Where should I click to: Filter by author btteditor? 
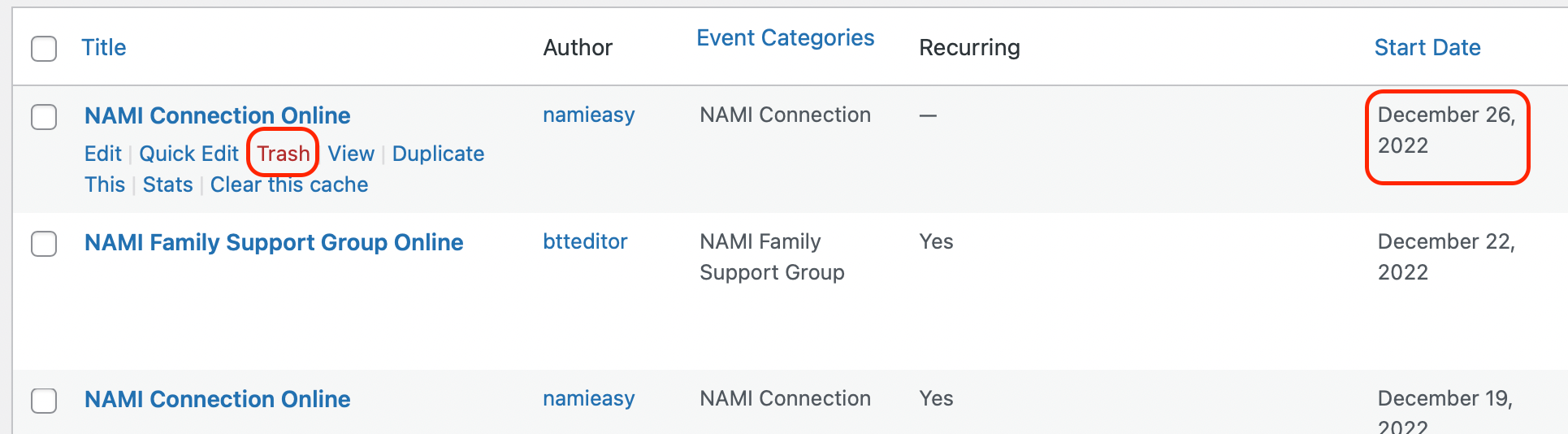click(584, 241)
